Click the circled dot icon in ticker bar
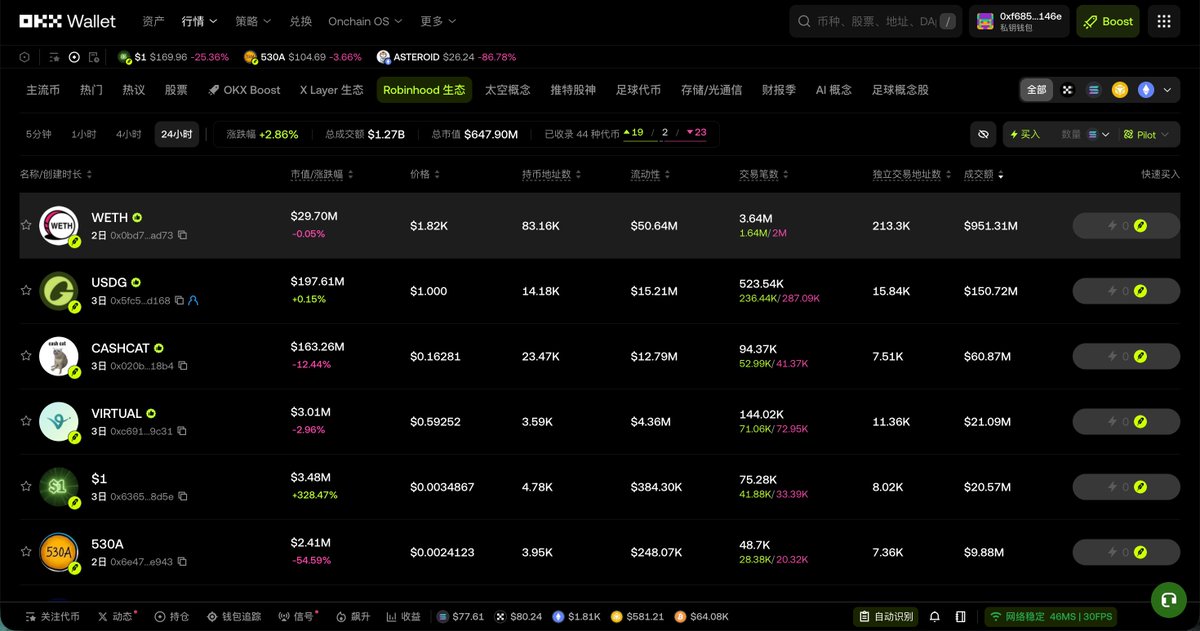The height and width of the screenshot is (631, 1200). [x=74, y=57]
